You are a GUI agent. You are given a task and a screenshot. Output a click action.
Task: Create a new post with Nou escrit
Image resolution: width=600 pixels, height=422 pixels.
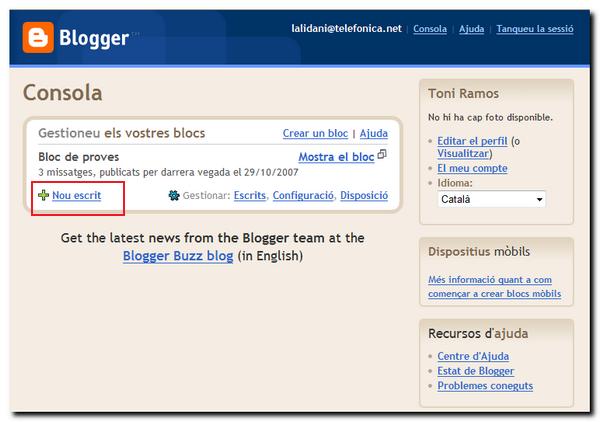tap(77, 195)
